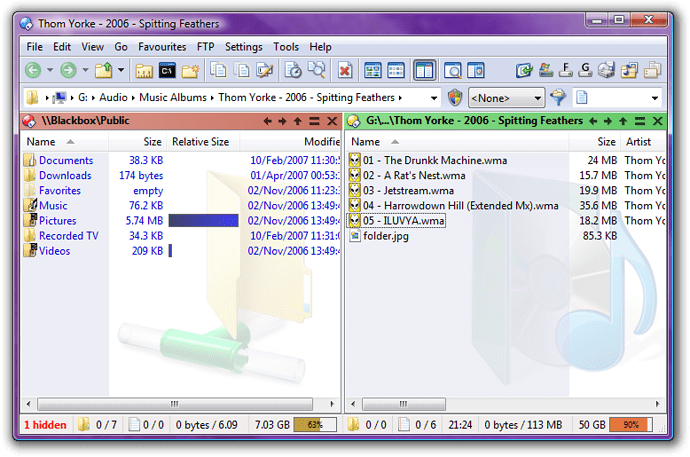This screenshot has height=457, width=690.
Task: Open the file filter field dropdown
Action: click(655, 98)
